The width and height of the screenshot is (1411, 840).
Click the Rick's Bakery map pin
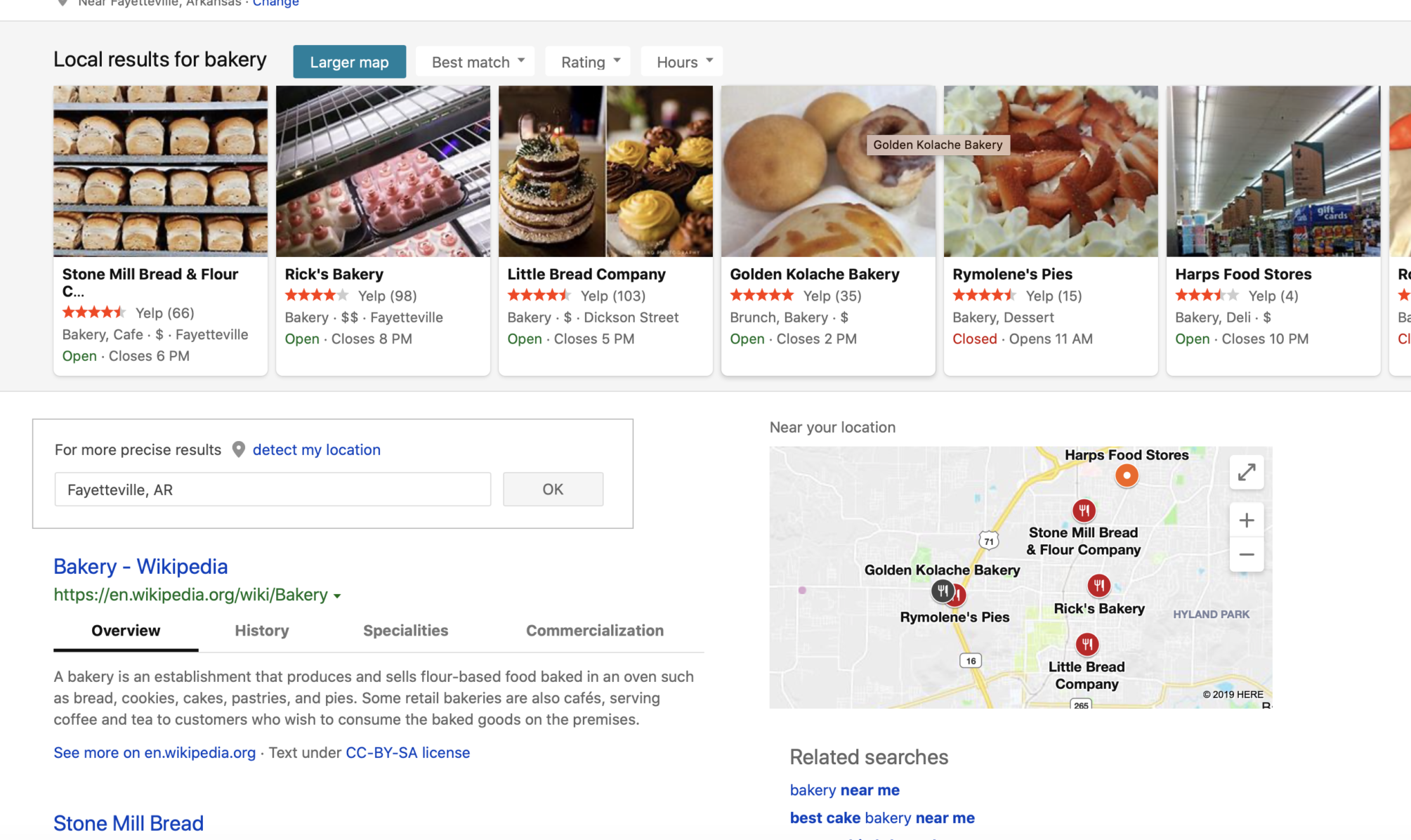1099,586
